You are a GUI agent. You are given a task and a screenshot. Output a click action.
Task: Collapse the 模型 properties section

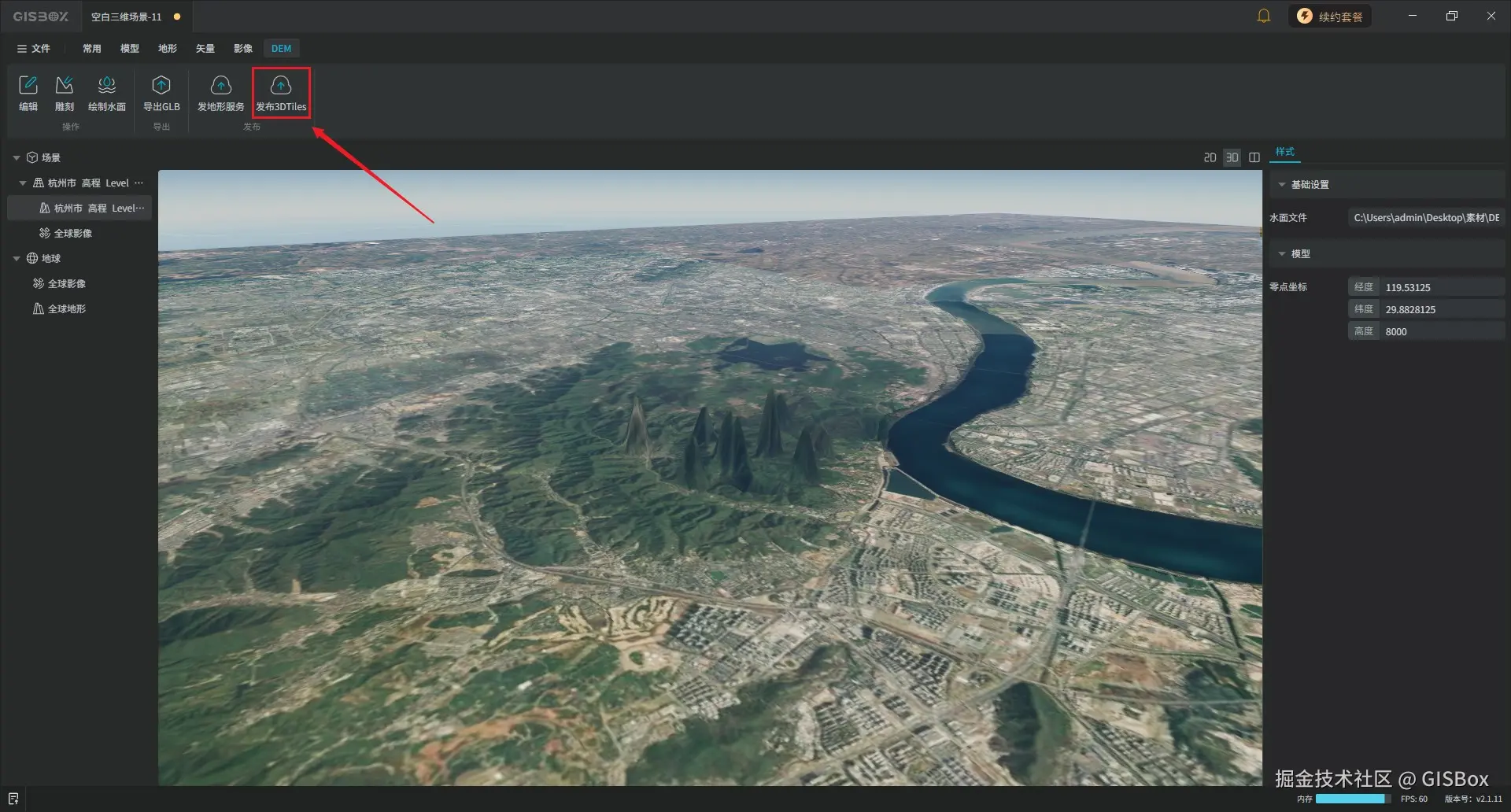tap(1282, 254)
